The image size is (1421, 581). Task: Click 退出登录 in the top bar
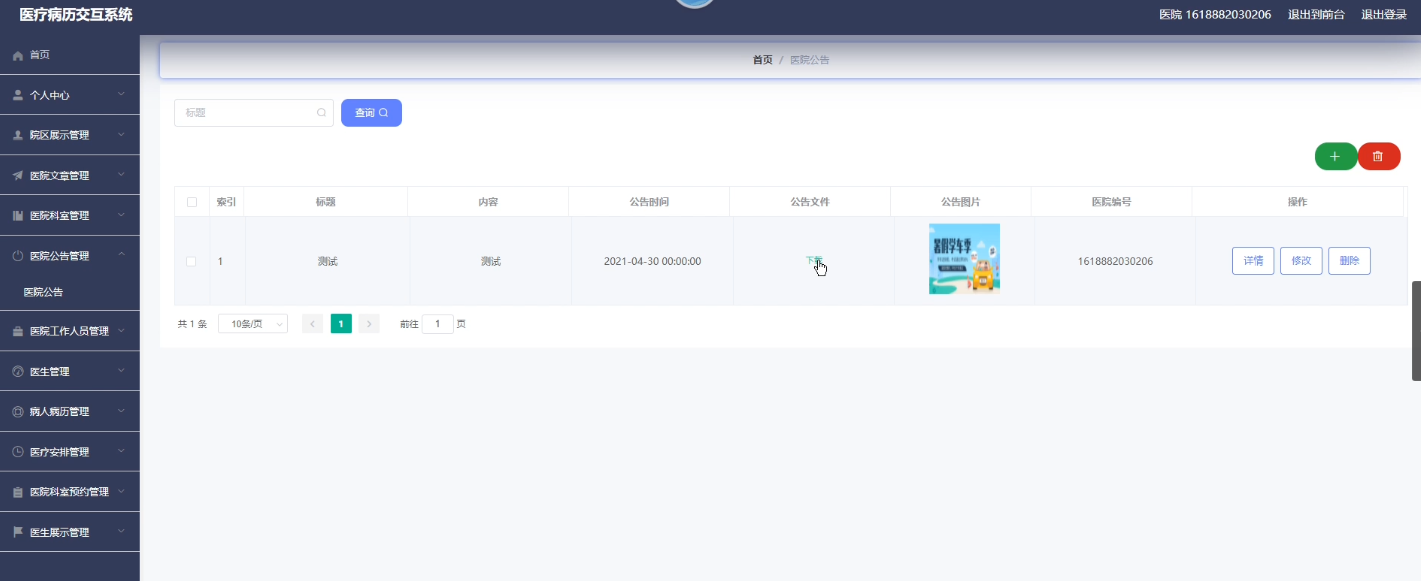(1384, 15)
